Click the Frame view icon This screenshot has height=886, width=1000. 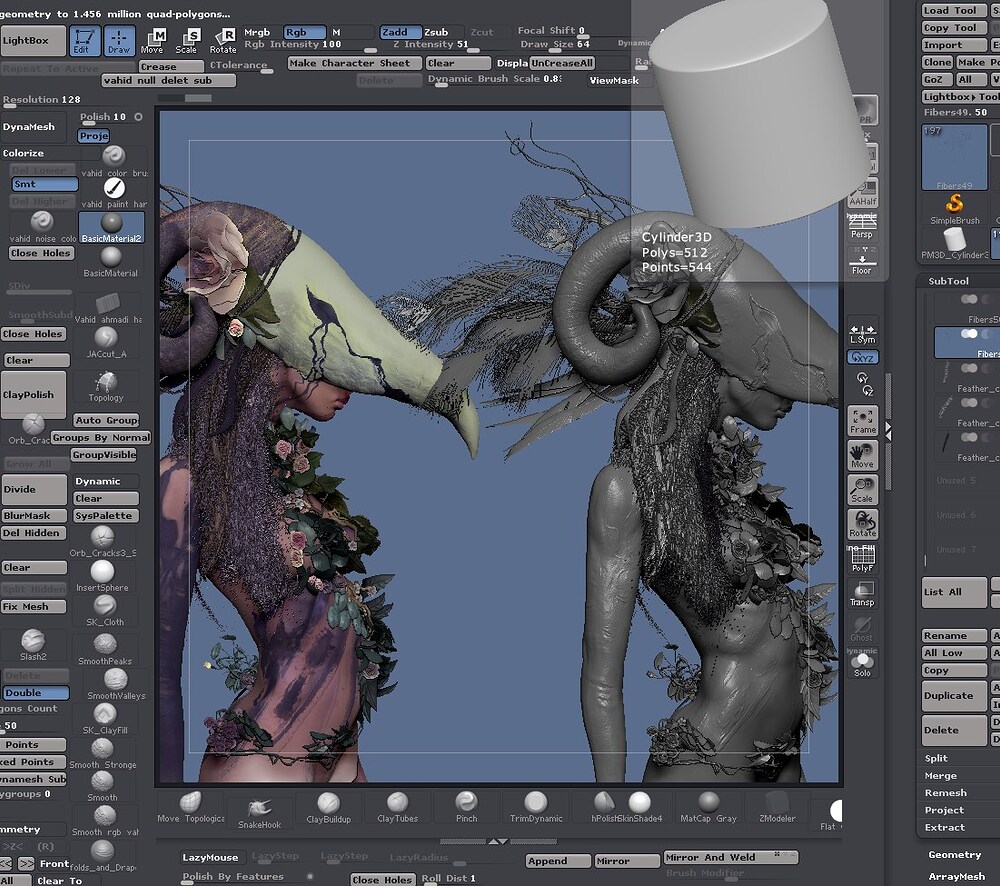(862, 421)
